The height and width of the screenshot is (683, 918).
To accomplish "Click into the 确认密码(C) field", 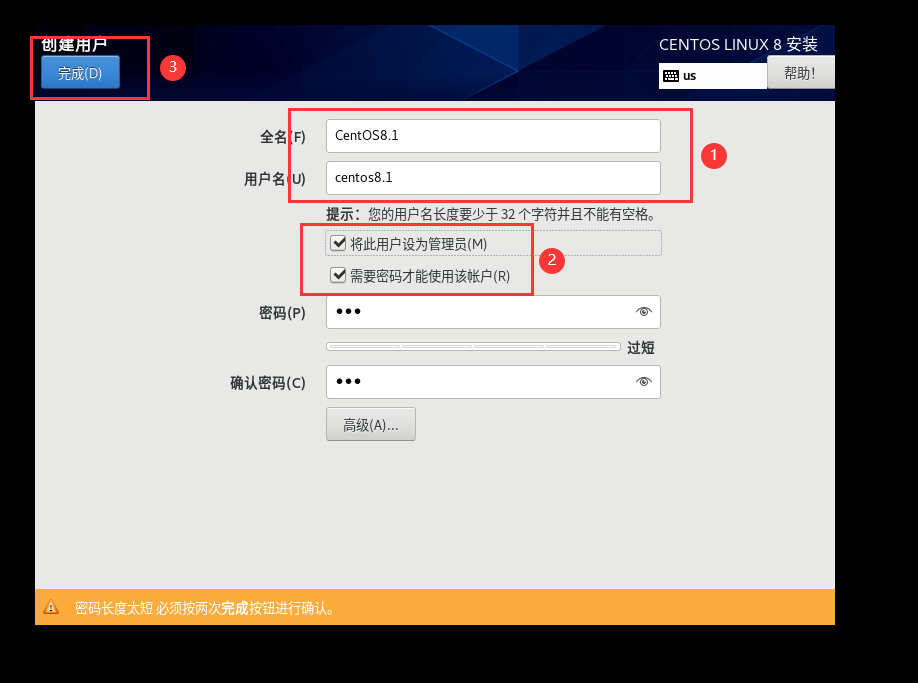I will 493,382.
